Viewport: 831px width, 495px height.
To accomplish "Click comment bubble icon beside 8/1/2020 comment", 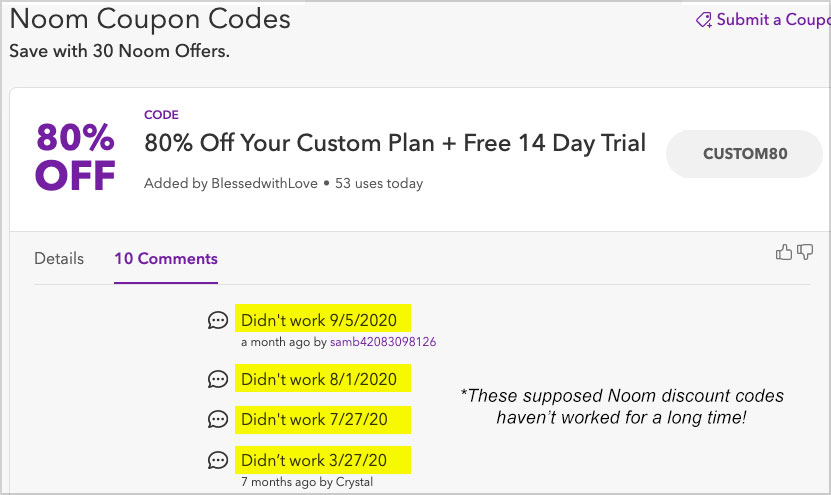I will pos(217,379).
